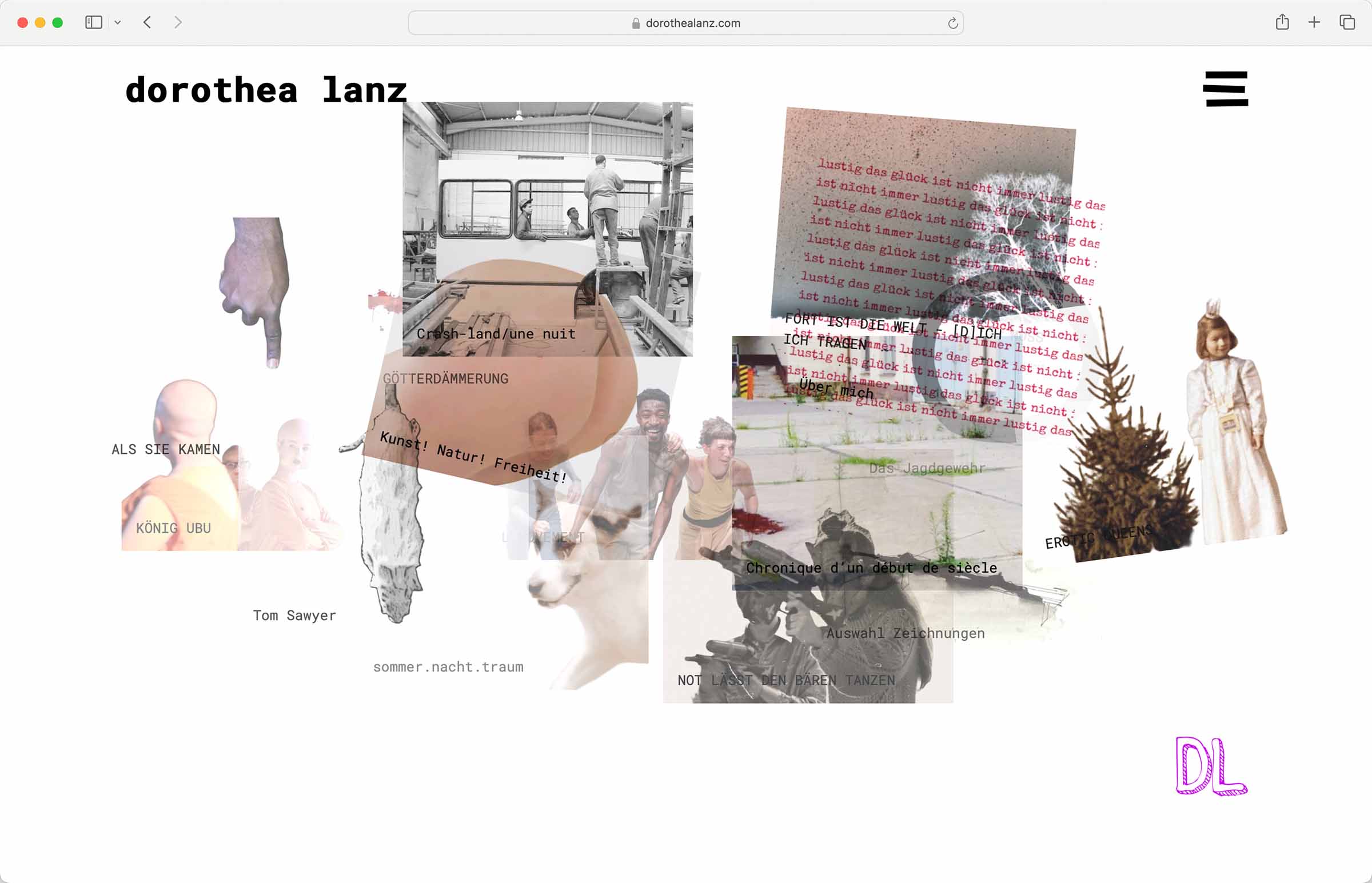The height and width of the screenshot is (883, 1372).
Task: Open the sidebar chevron dropdown next to sidebar icon
Action: (x=118, y=22)
